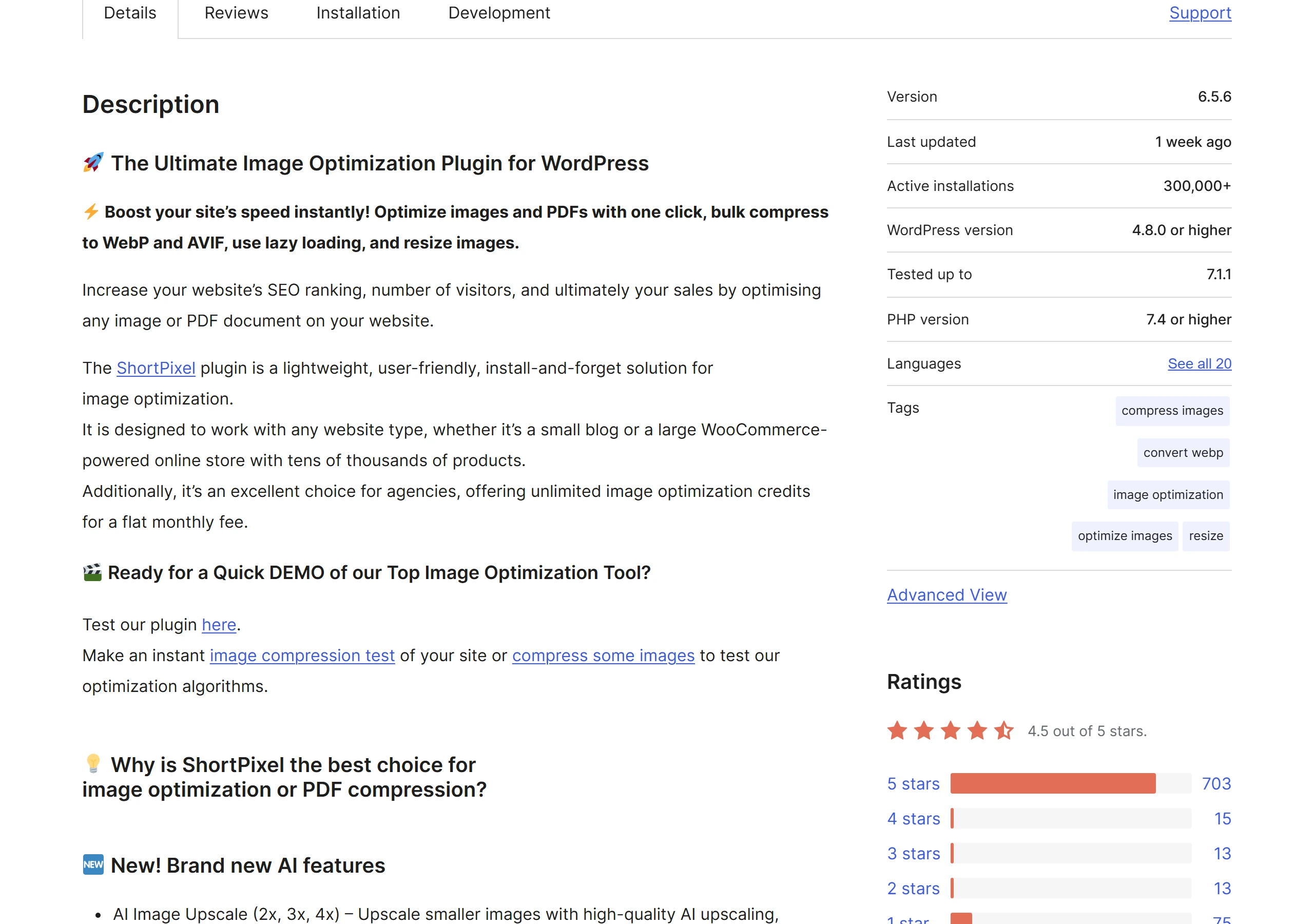
Task: Open the 'here' plugin test link
Action: (x=219, y=625)
